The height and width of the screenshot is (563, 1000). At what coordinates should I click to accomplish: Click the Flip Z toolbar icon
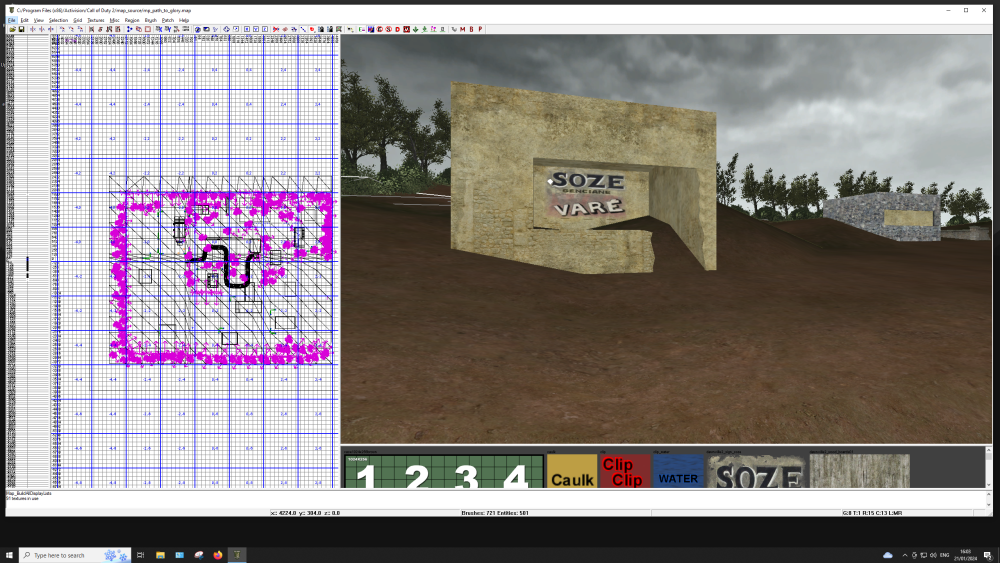51,29
